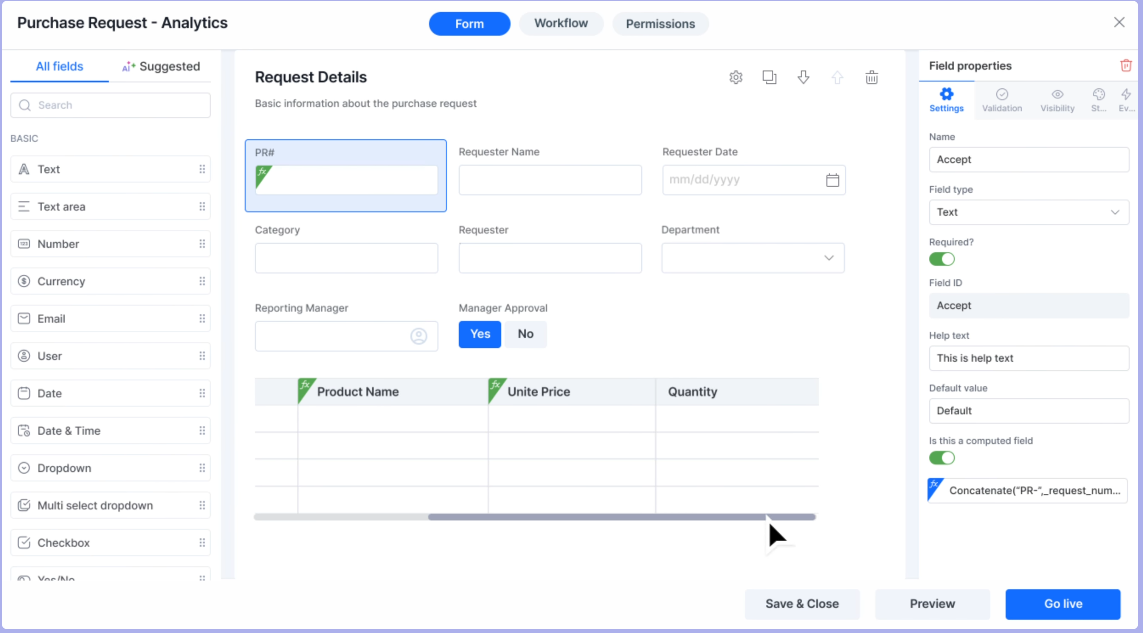1143x633 pixels.
Task: Click the Default value input
Action: (x=1029, y=411)
